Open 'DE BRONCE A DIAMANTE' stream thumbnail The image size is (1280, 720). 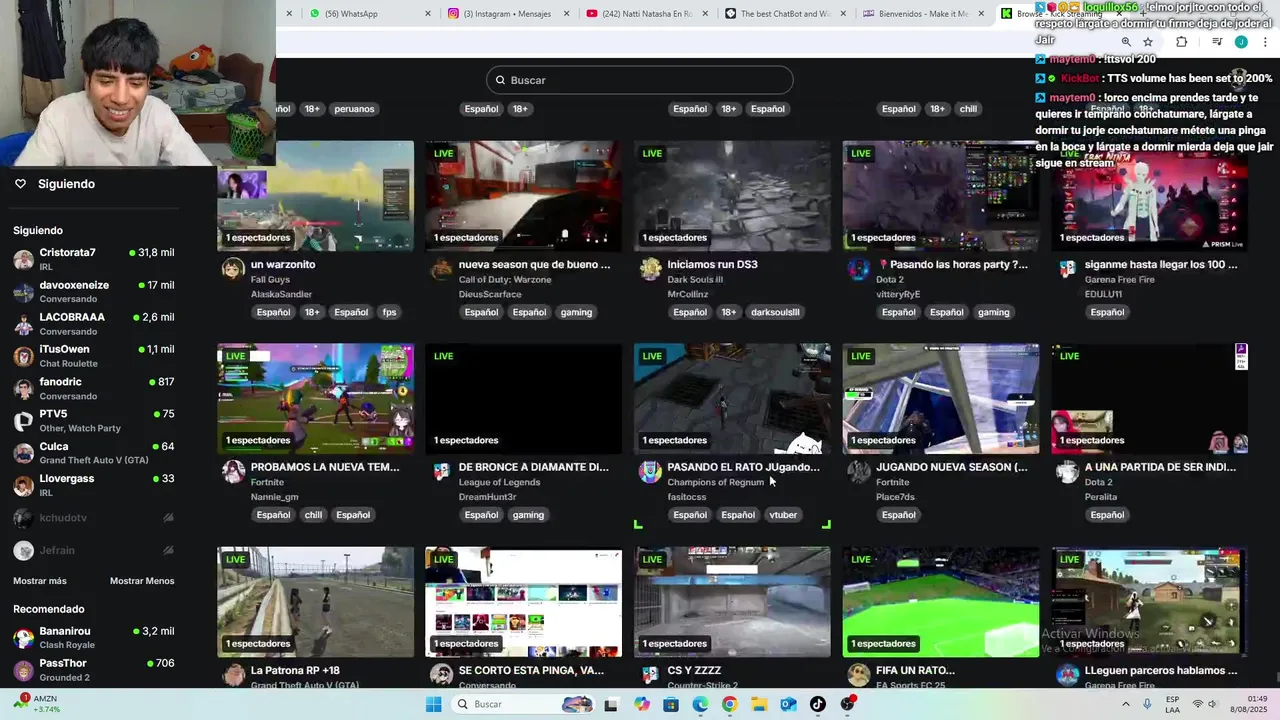(x=523, y=399)
